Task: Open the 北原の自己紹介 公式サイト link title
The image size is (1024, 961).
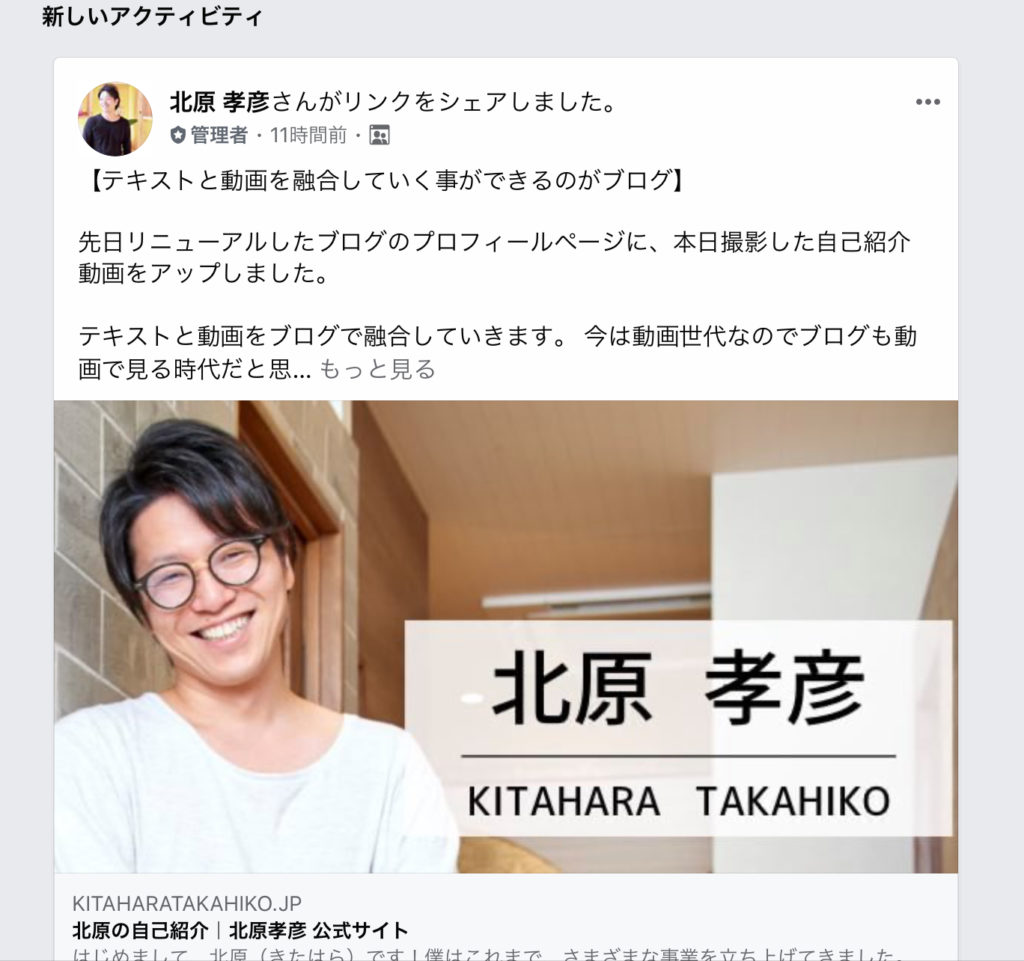Action: pos(240,930)
